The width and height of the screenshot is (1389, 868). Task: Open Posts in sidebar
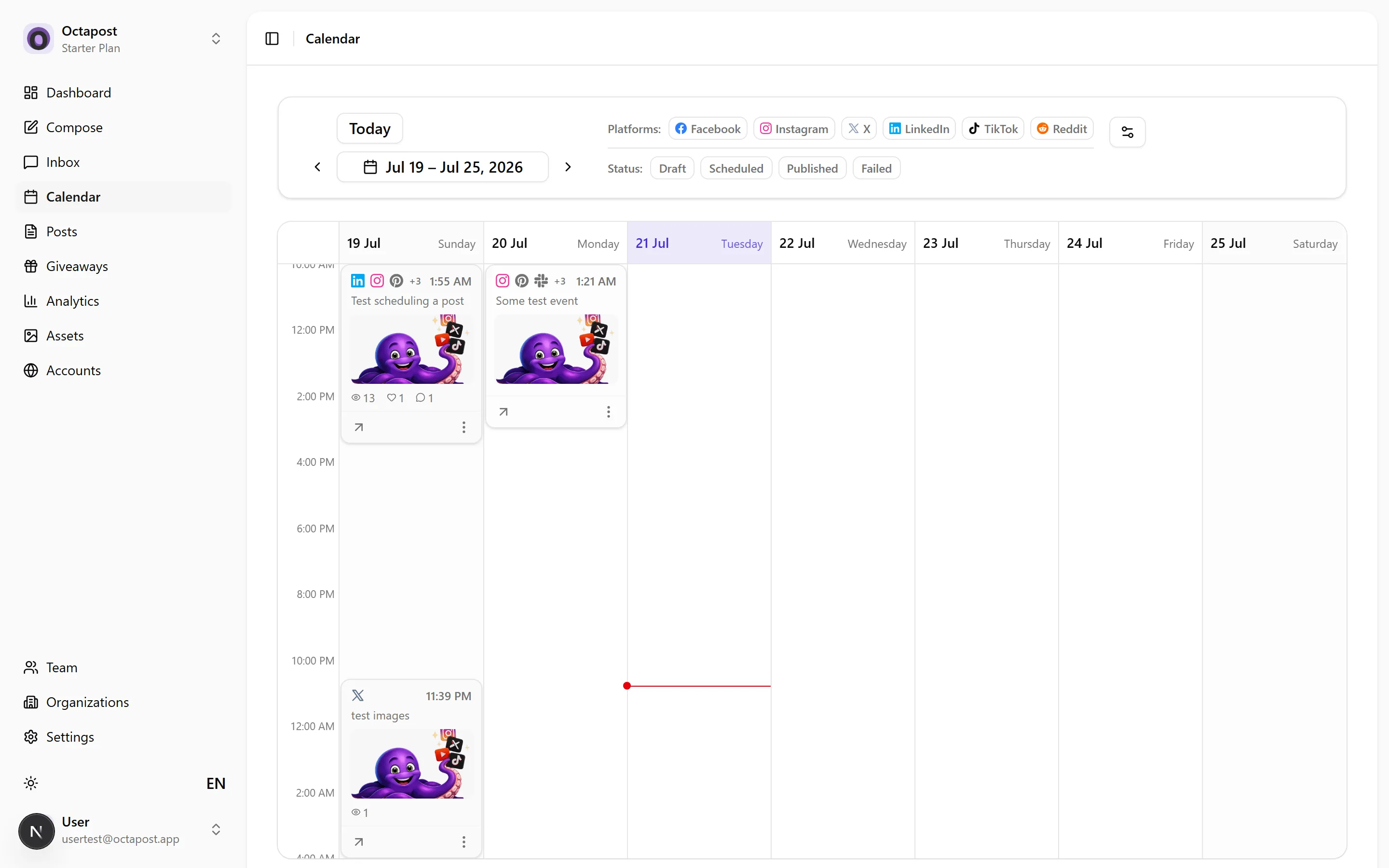coord(124,231)
